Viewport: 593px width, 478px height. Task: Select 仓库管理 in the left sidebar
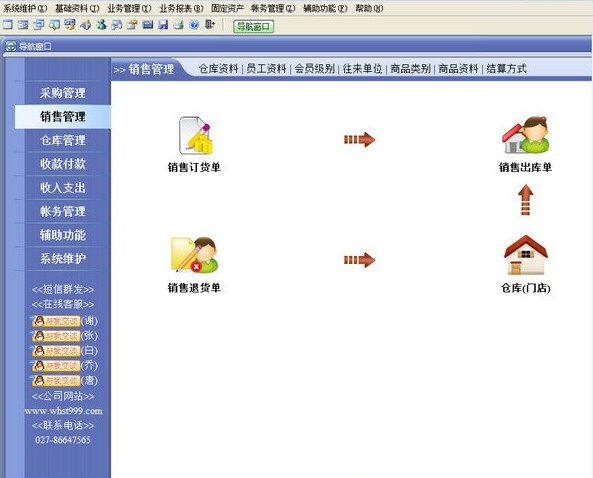point(63,140)
